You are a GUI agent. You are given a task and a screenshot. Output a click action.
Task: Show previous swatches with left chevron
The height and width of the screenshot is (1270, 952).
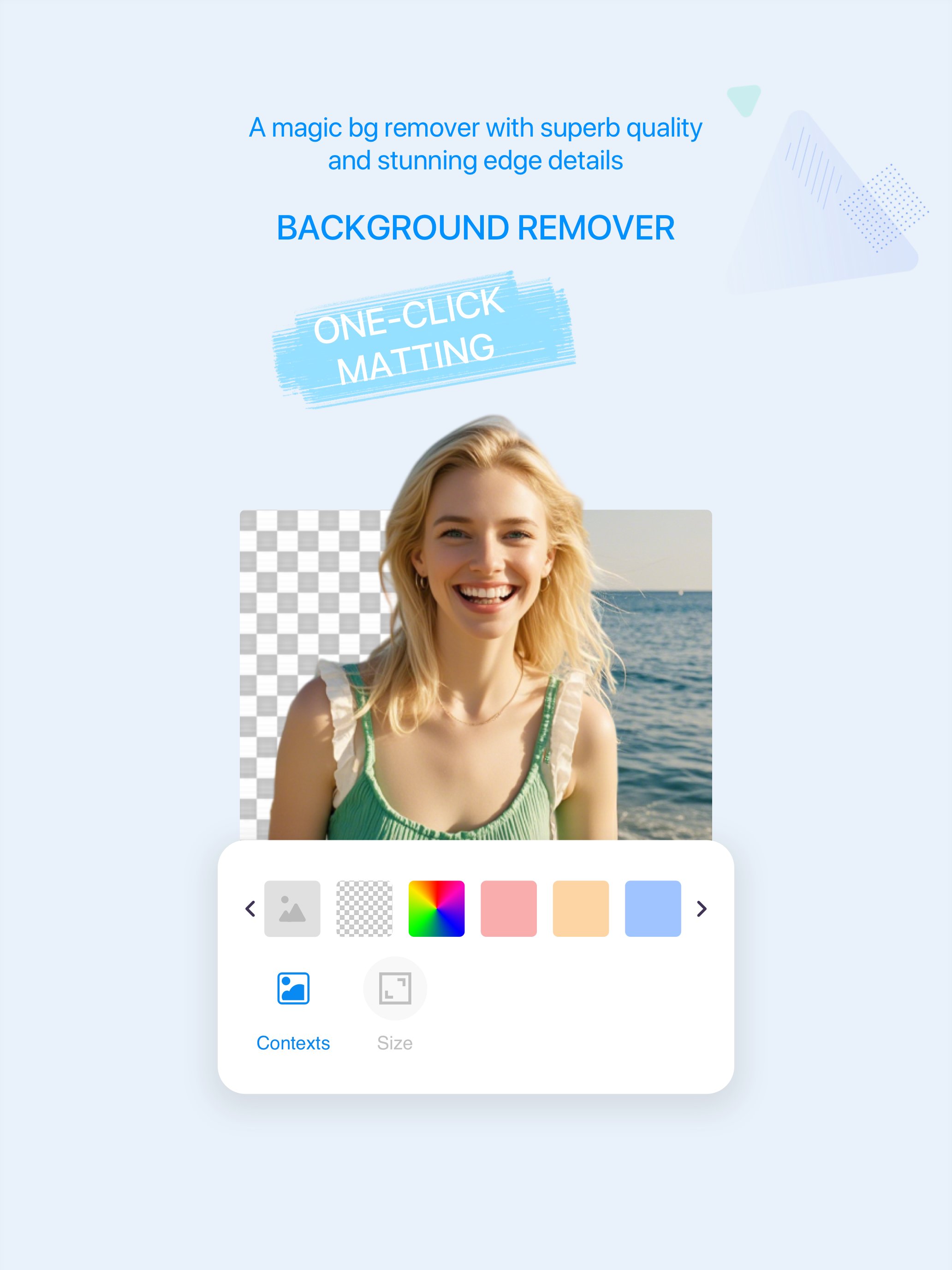point(250,908)
